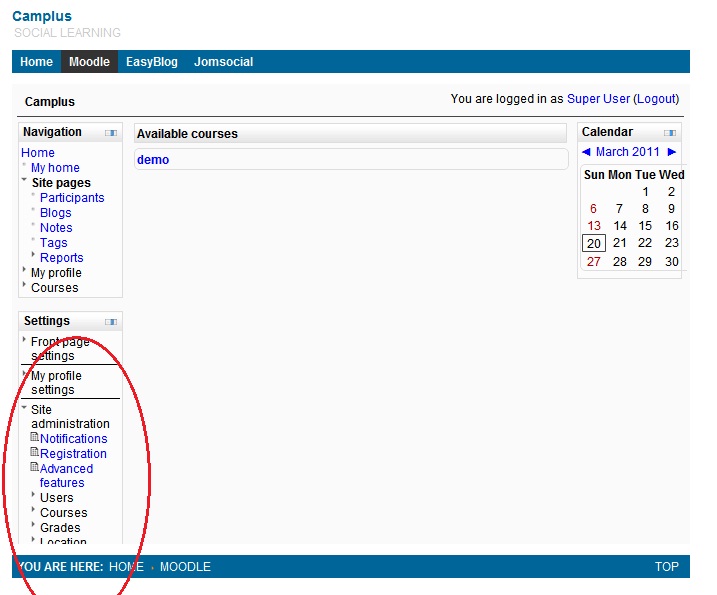The width and height of the screenshot is (717, 595).
Task: Open the demo course link
Action: tap(153, 160)
